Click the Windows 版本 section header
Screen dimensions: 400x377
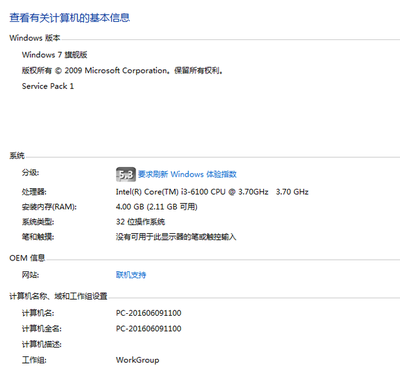pos(35,38)
